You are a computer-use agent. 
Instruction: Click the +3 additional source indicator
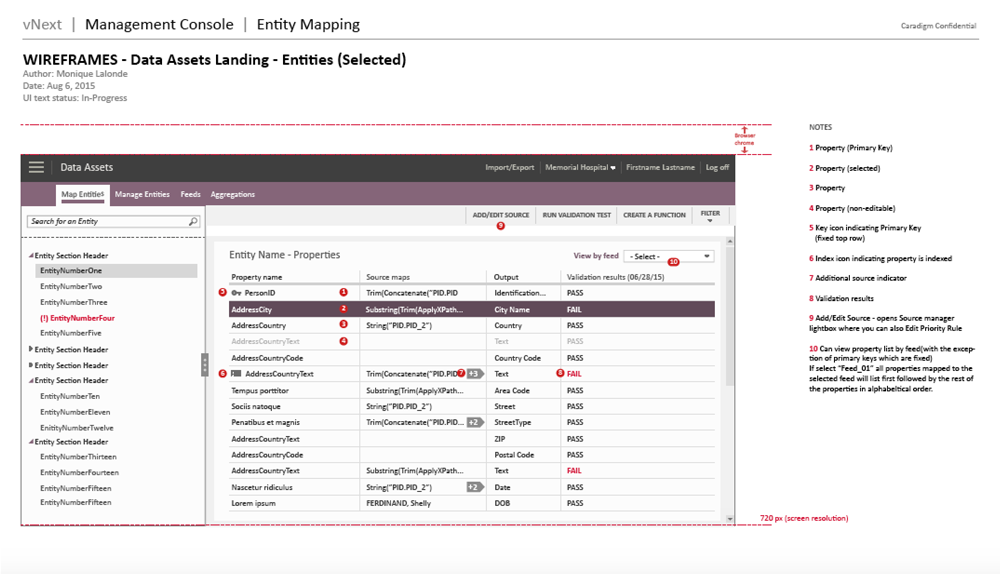coord(475,374)
